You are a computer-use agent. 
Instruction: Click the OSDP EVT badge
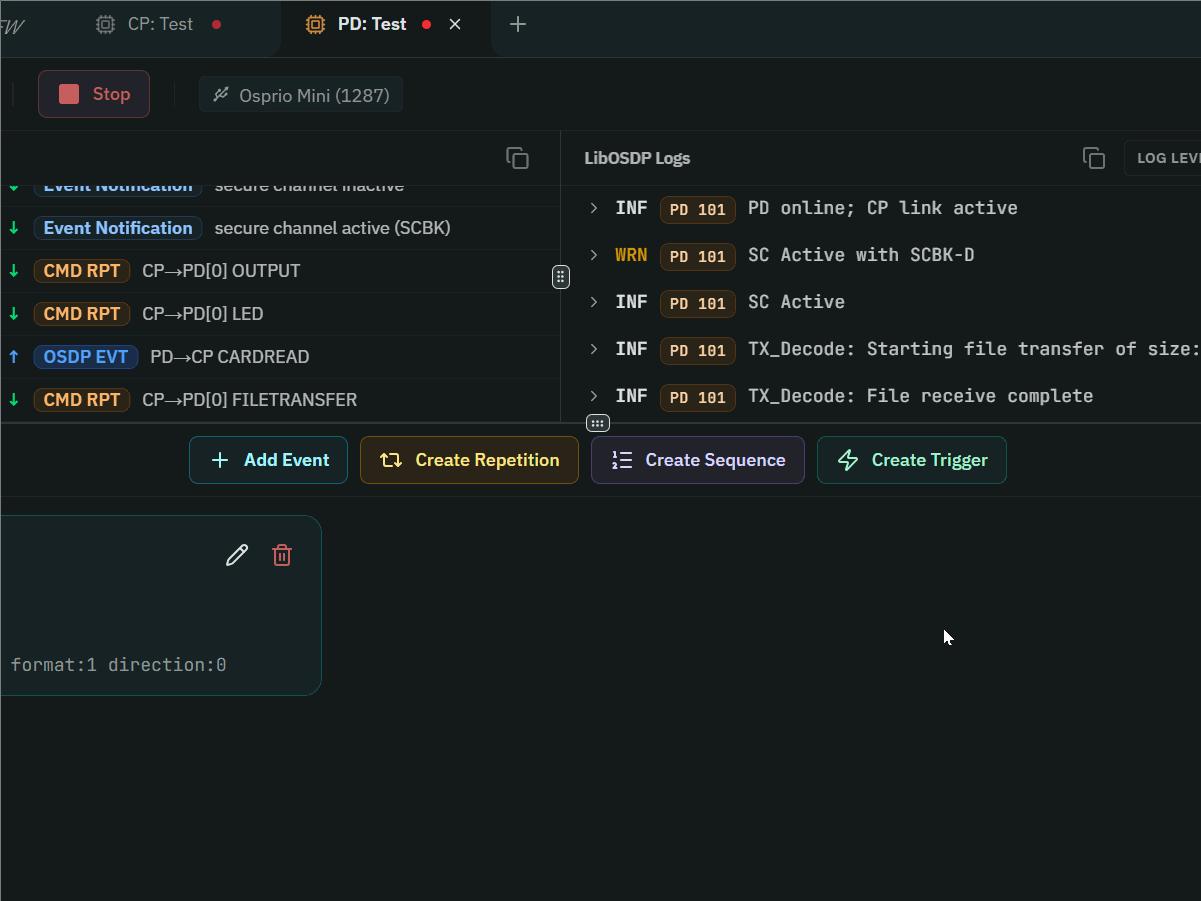point(85,357)
